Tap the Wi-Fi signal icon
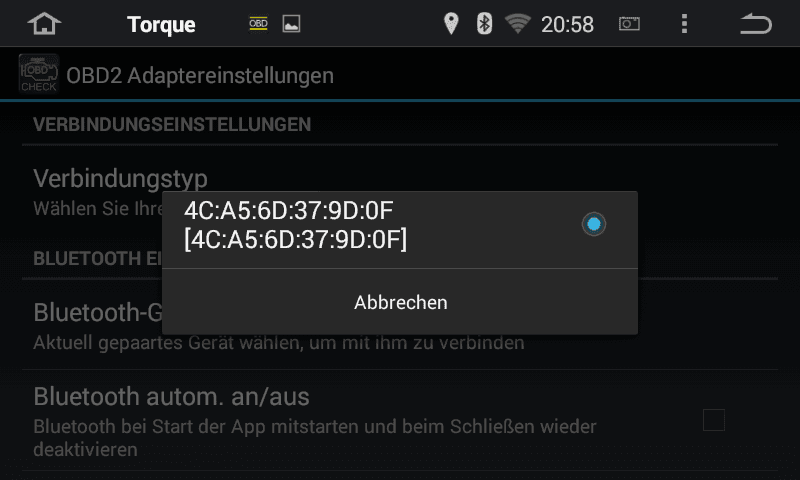 point(517,24)
